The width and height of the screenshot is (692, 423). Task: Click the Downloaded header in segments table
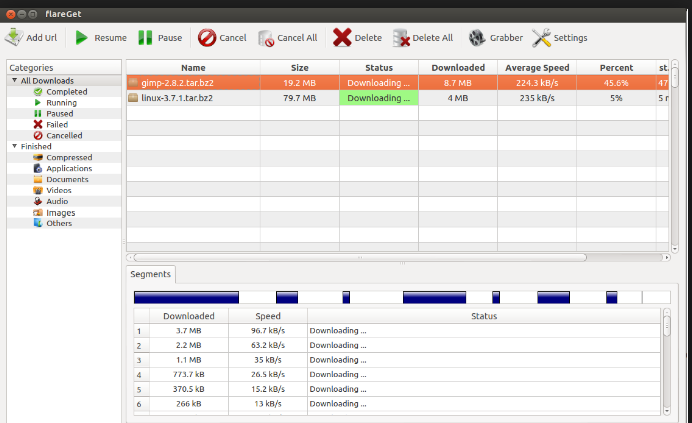point(189,316)
